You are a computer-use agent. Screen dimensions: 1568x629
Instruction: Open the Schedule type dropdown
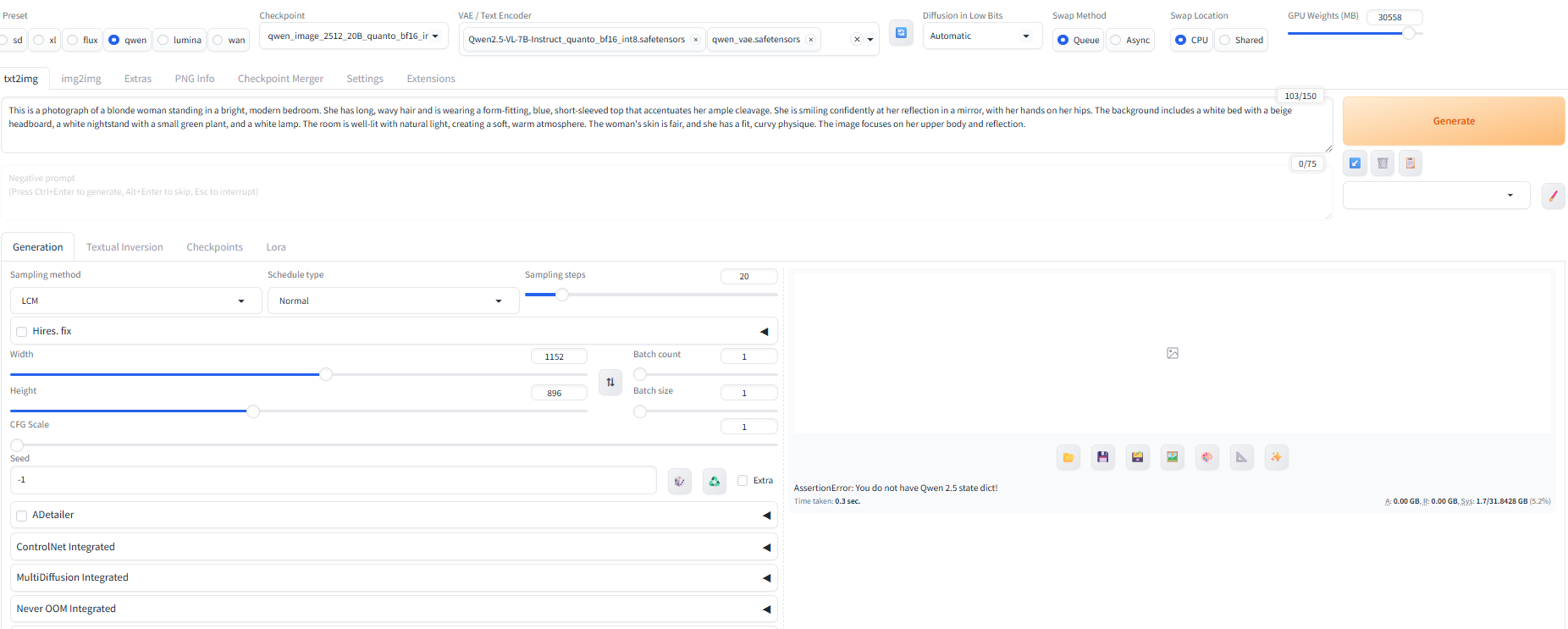(393, 301)
